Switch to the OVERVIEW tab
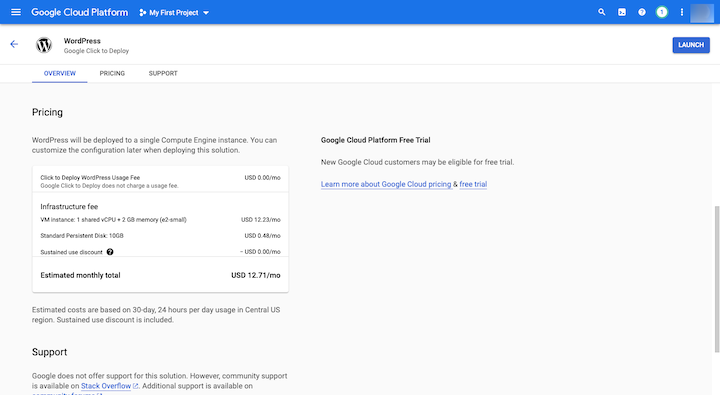 (60, 73)
